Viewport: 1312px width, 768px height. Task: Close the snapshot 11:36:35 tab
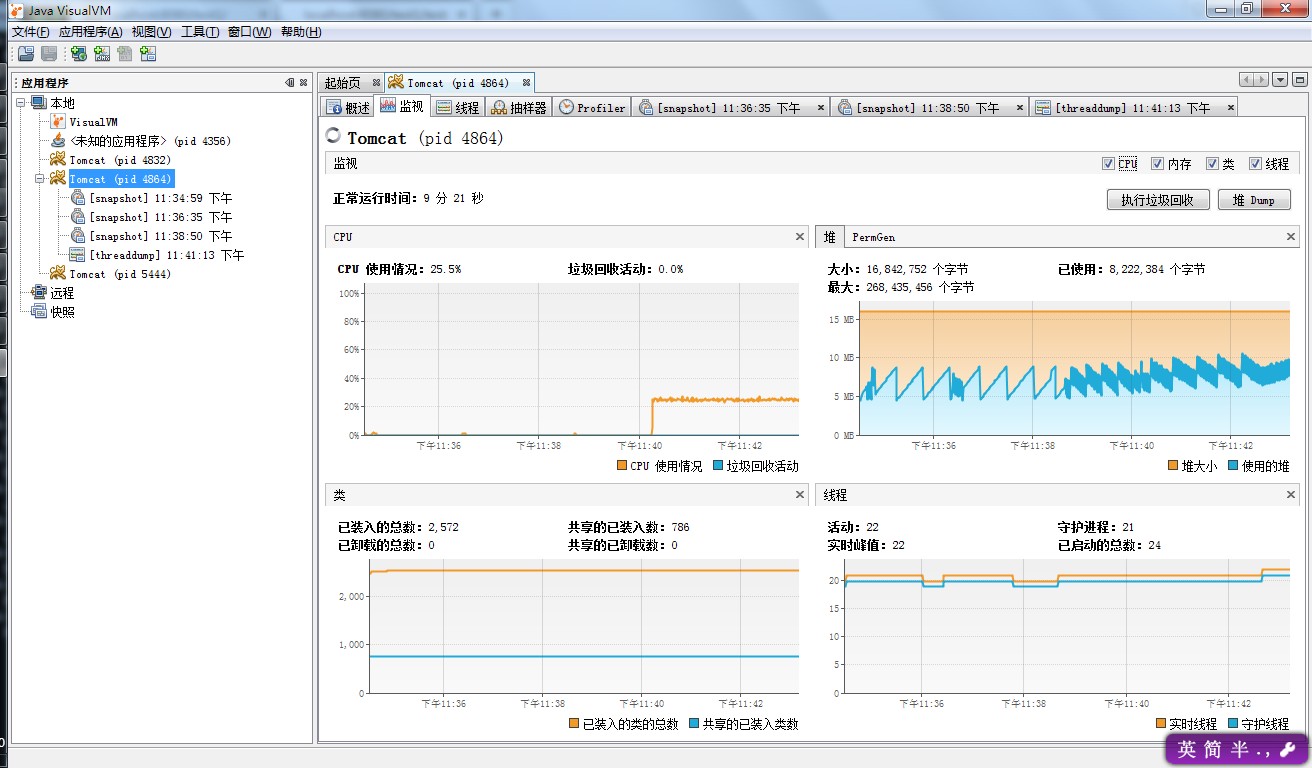click(x=821, y=107)
